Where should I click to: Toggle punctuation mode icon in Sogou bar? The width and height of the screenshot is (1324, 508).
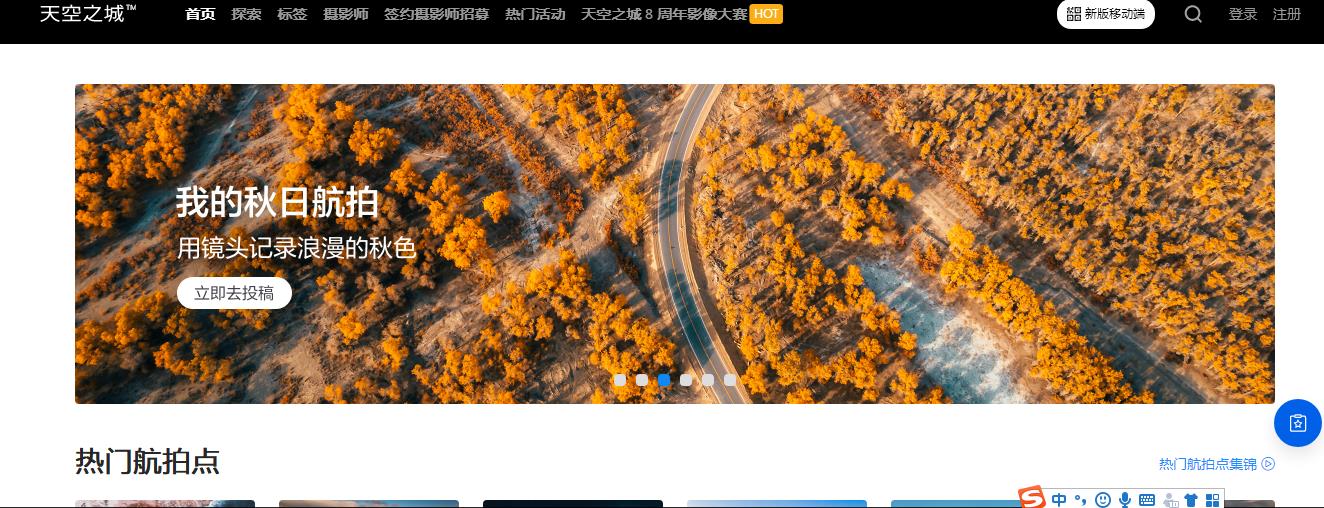click(1080, 500)
